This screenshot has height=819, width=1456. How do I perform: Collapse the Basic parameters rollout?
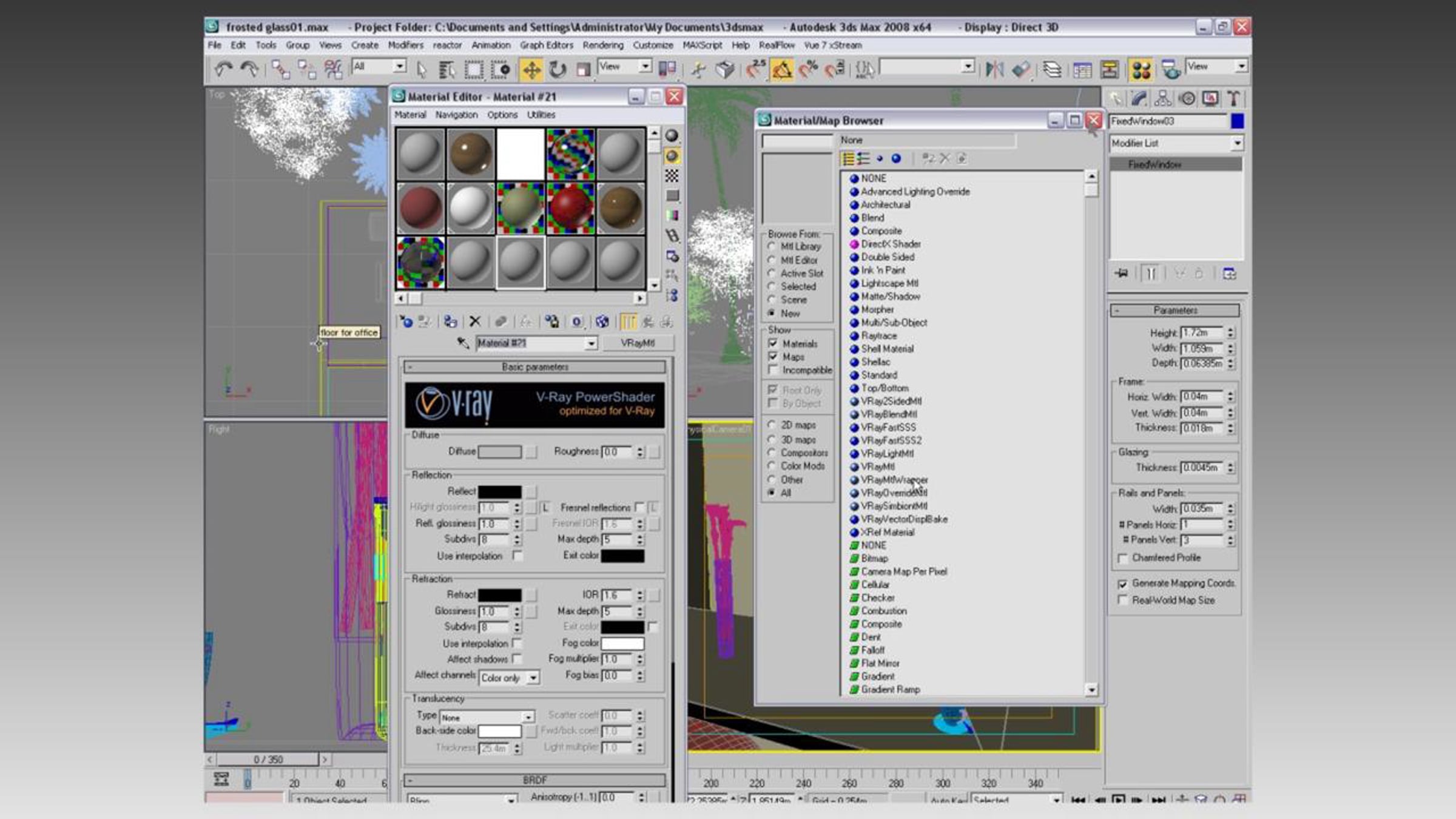(534, 367)
